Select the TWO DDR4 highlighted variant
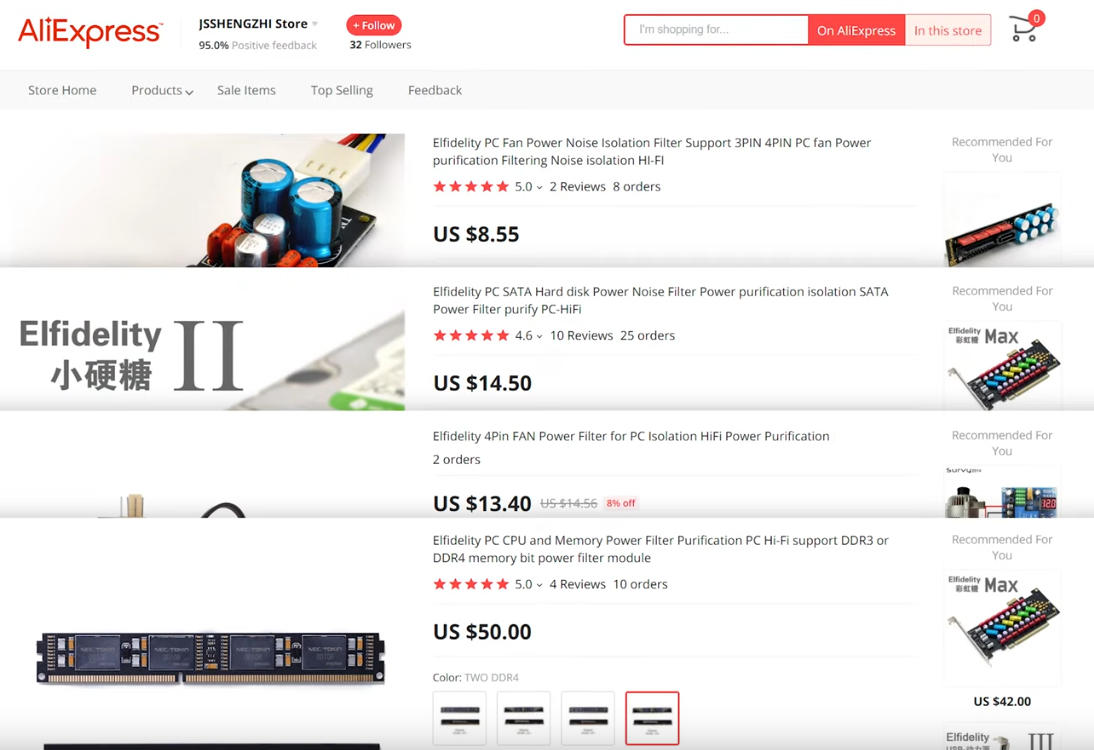This screenshot has height=750, width=1094. 652,718
